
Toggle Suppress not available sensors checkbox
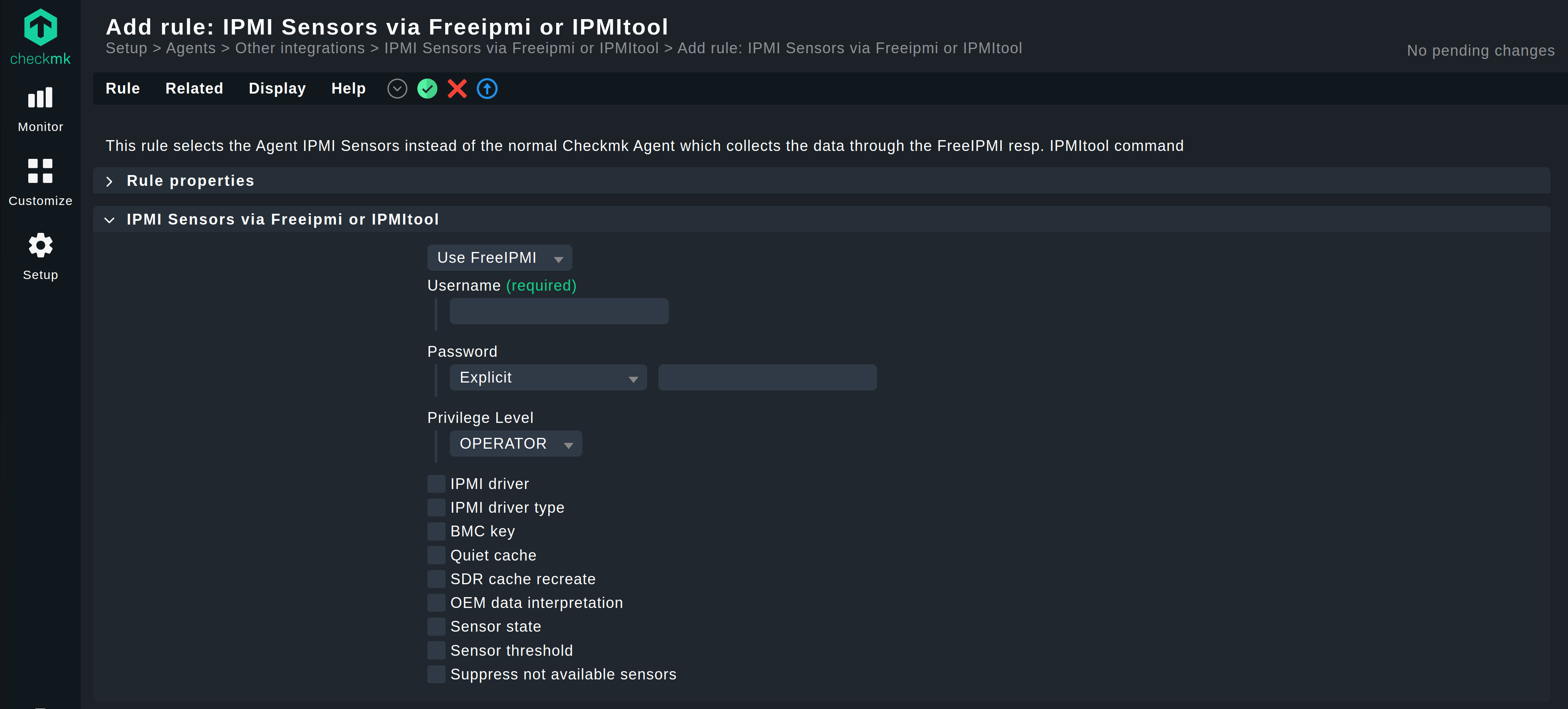[x=436, y=674]
